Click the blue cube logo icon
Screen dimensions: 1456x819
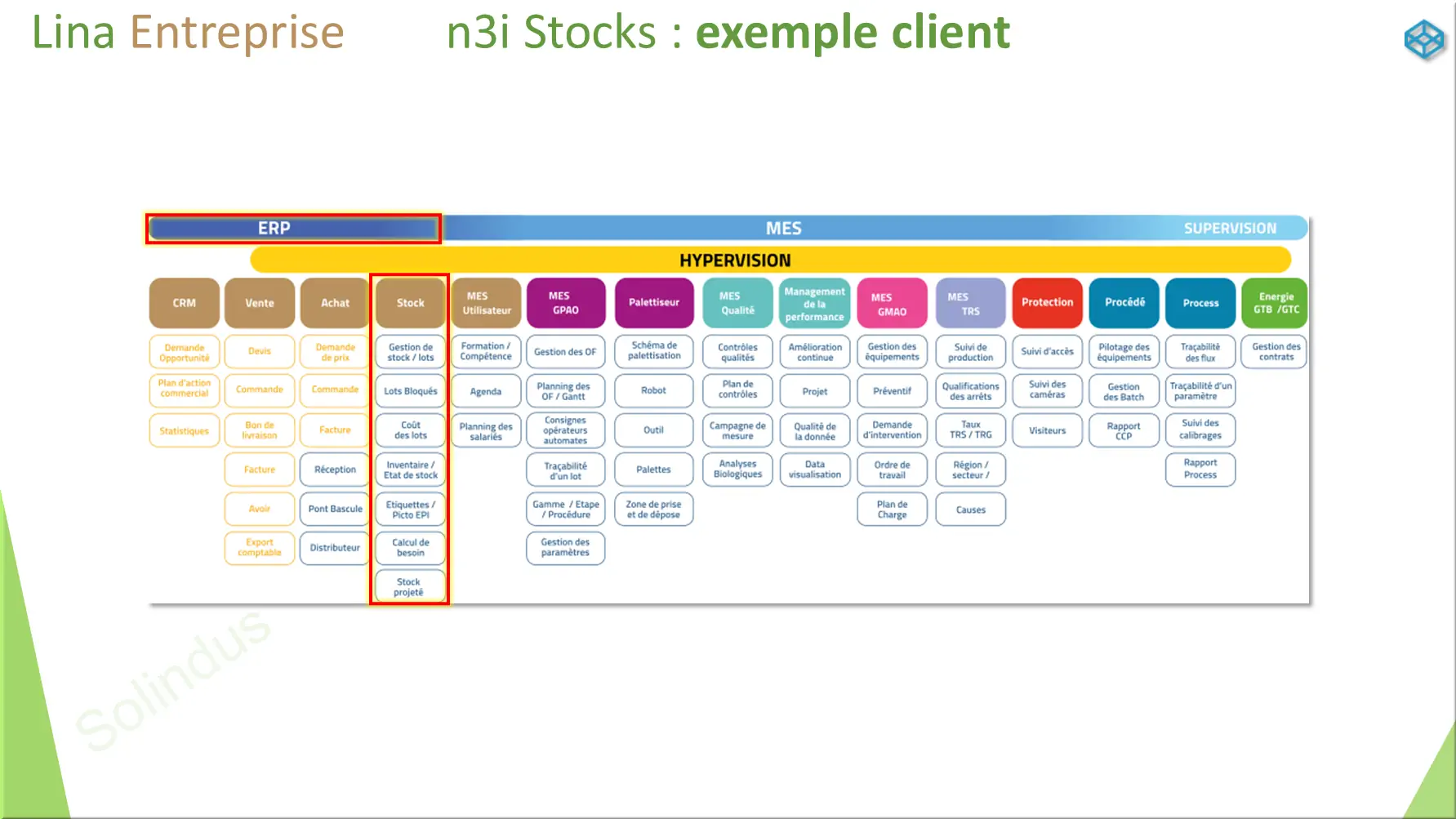(1424, 39)
